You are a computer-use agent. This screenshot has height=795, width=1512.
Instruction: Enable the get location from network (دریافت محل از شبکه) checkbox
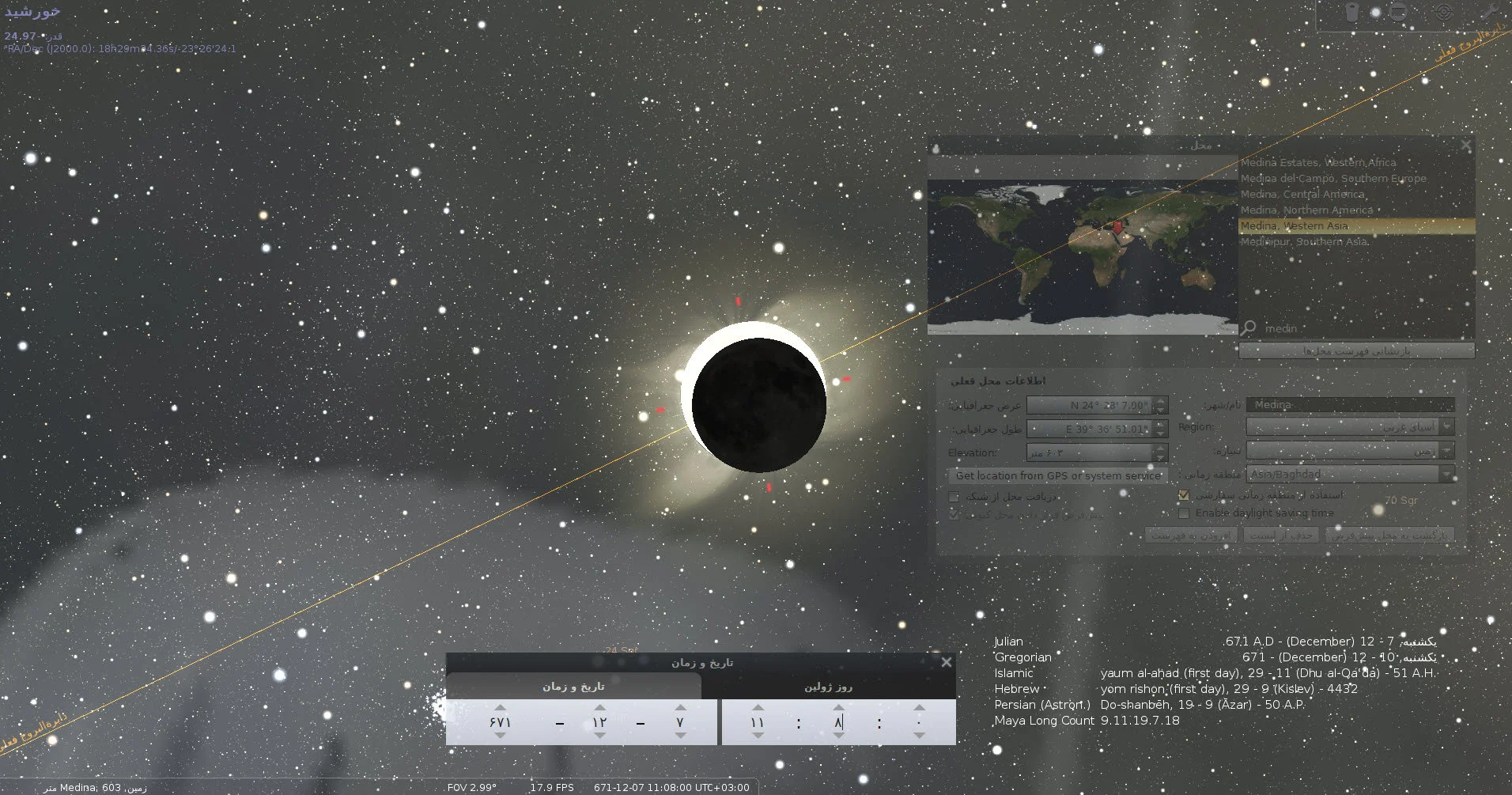click(x=954, y=497)
